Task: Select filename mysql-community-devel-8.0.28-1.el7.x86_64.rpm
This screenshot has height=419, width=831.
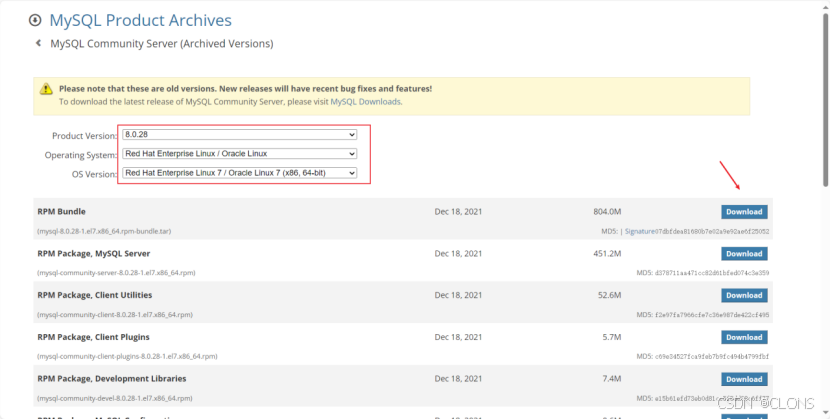Action: point(114,398)
